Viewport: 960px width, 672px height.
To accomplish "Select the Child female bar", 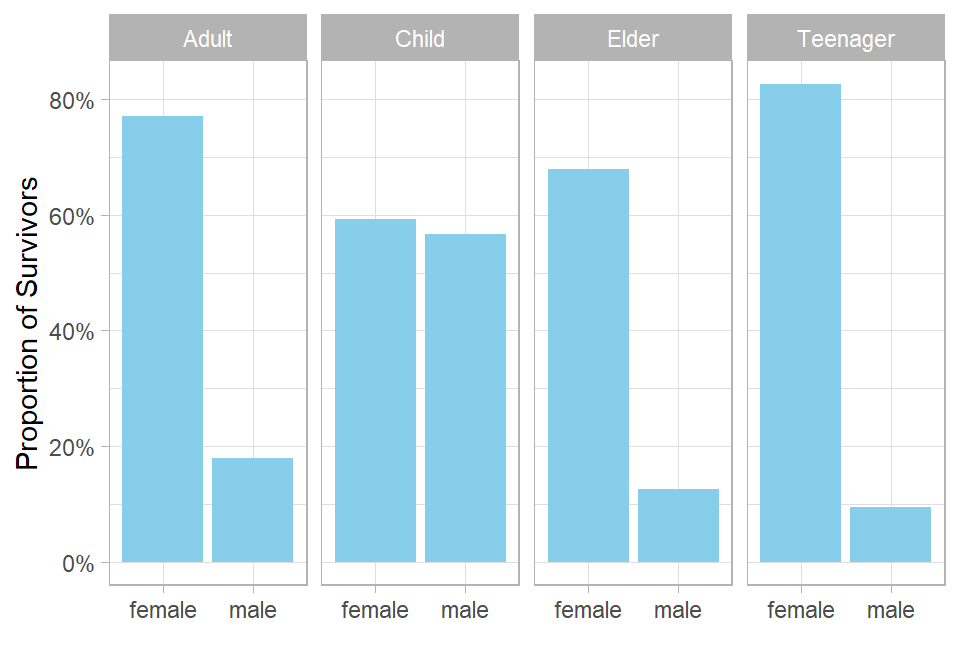I will point(375,390).
